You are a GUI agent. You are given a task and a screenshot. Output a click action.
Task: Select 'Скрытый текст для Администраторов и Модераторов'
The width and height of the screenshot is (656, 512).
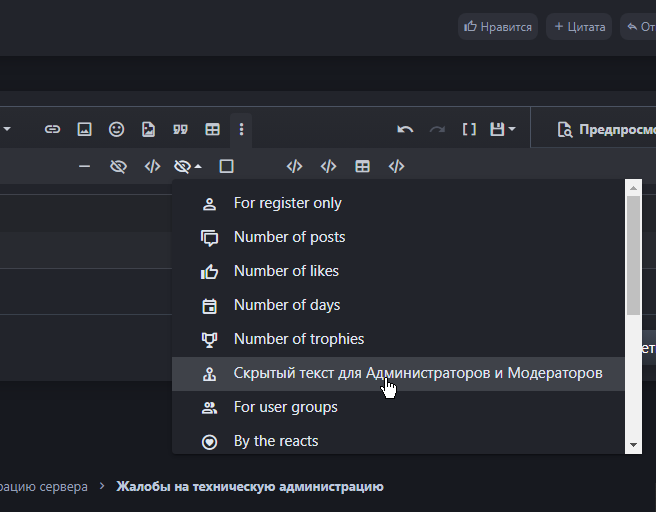point(417,373)
